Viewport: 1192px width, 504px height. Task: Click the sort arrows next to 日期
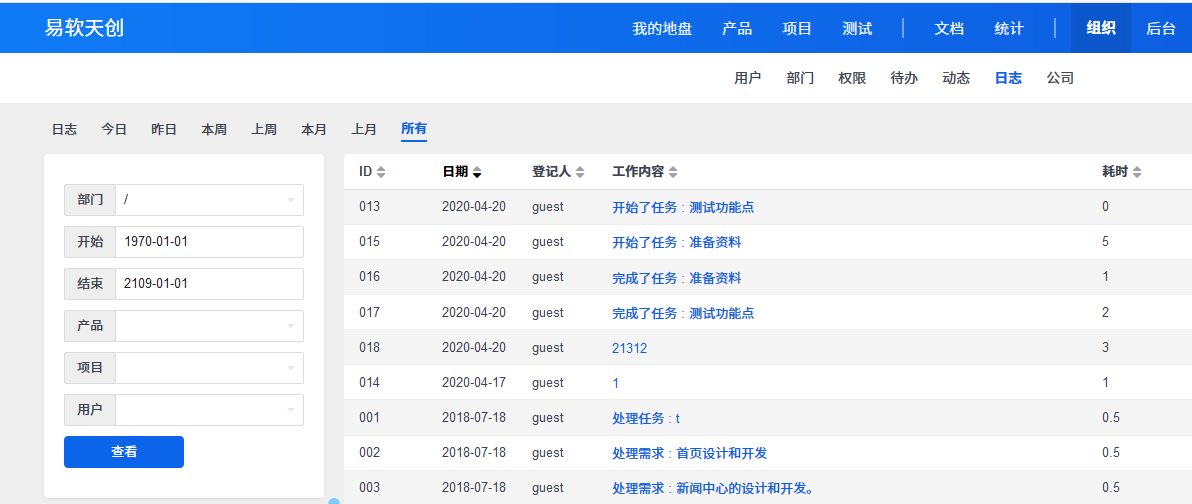click(x=477, y=172)
